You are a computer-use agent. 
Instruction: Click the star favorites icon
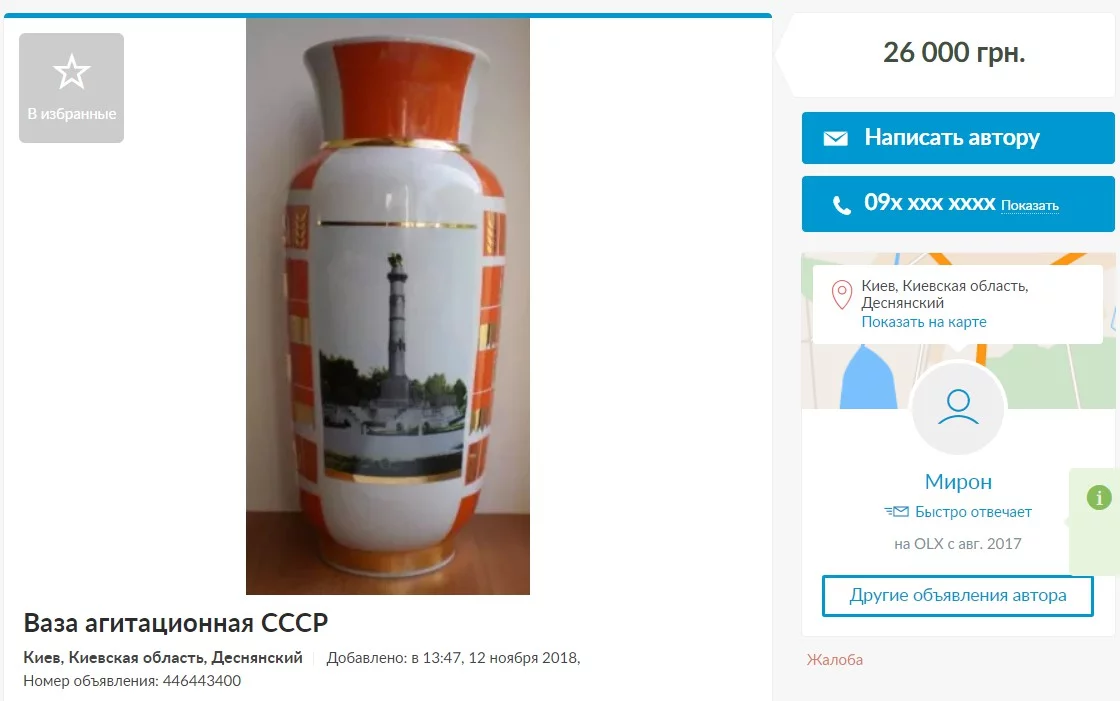[71, 71]
